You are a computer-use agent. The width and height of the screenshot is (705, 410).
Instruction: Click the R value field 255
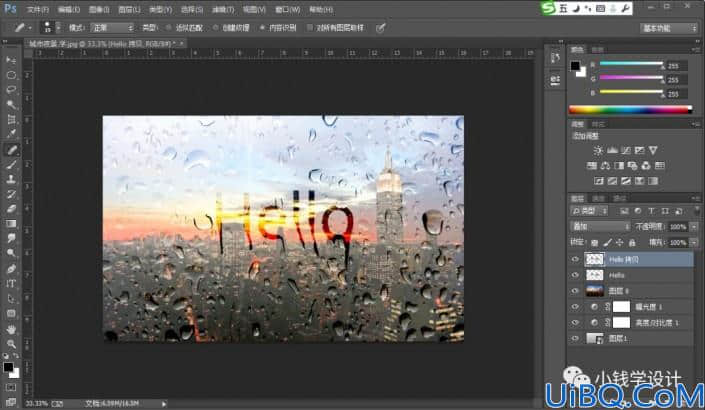[677, 66]
